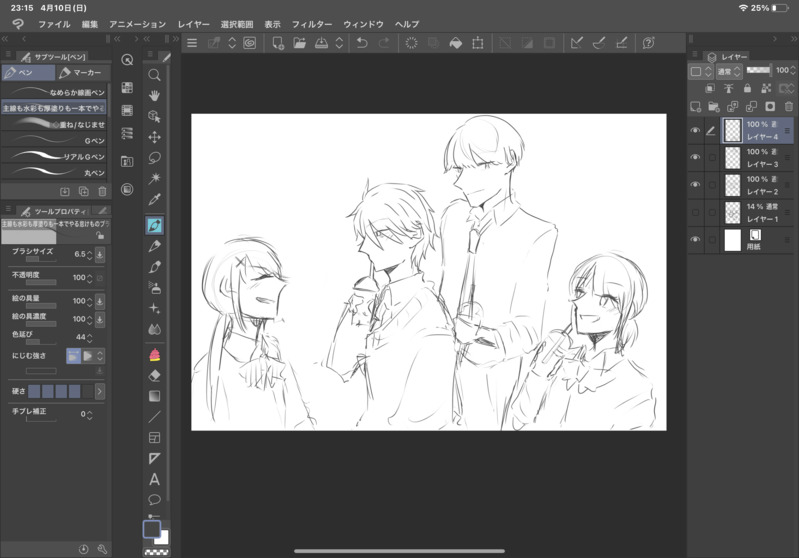Select the Auto select magic wand tool
The height and width of the screenshot is (558, 799).
point(154,178)
